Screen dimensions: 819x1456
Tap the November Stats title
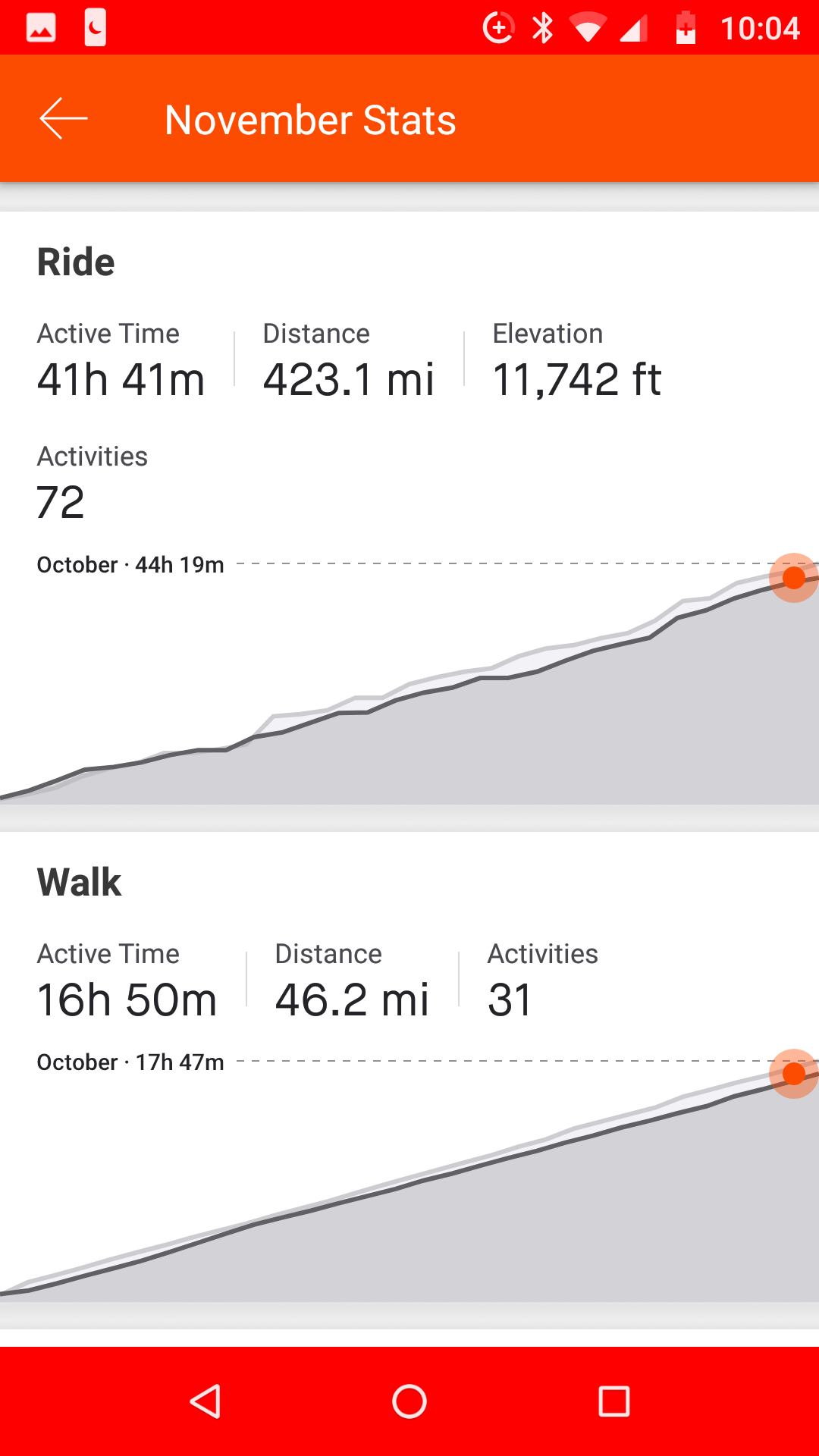coord(310,120)
